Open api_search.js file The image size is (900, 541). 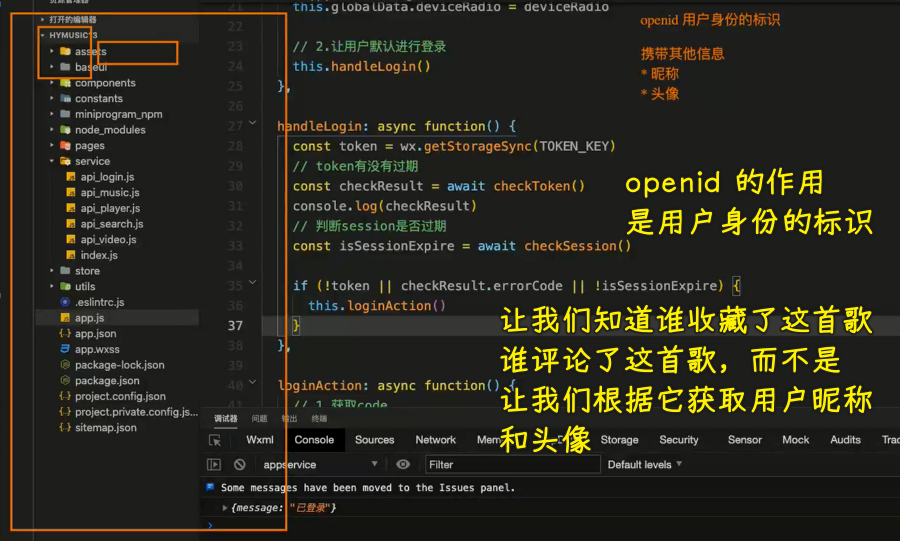[x=112, y=224]
